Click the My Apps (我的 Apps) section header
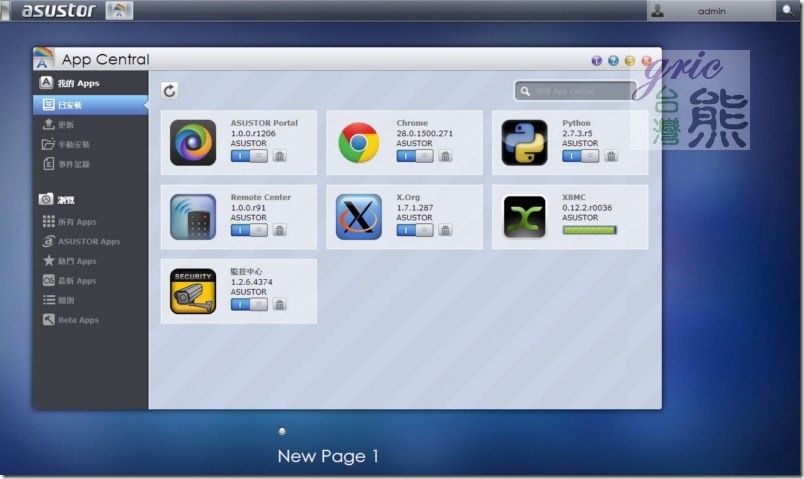The width and height of the screenshot is (804, 479). coord(70,83)
